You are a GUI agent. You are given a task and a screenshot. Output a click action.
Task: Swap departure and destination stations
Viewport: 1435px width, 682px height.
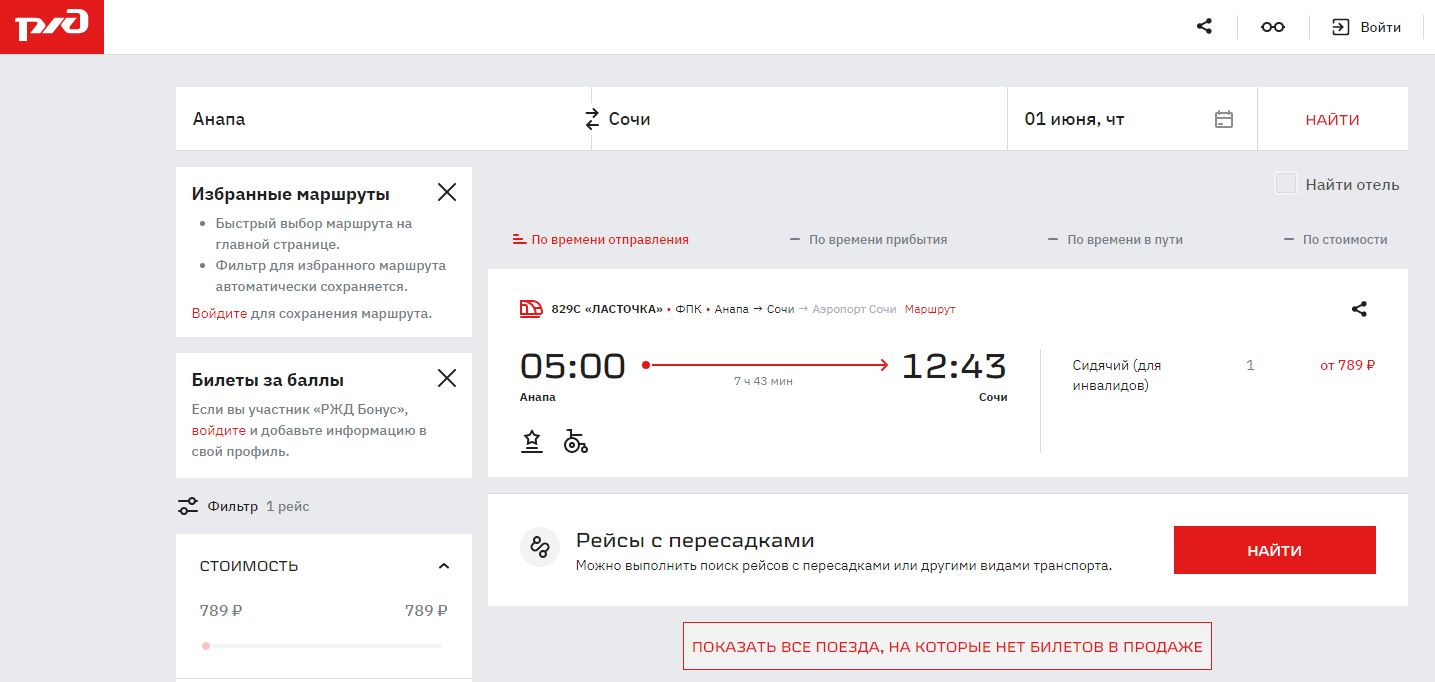(x=592, y=119)
